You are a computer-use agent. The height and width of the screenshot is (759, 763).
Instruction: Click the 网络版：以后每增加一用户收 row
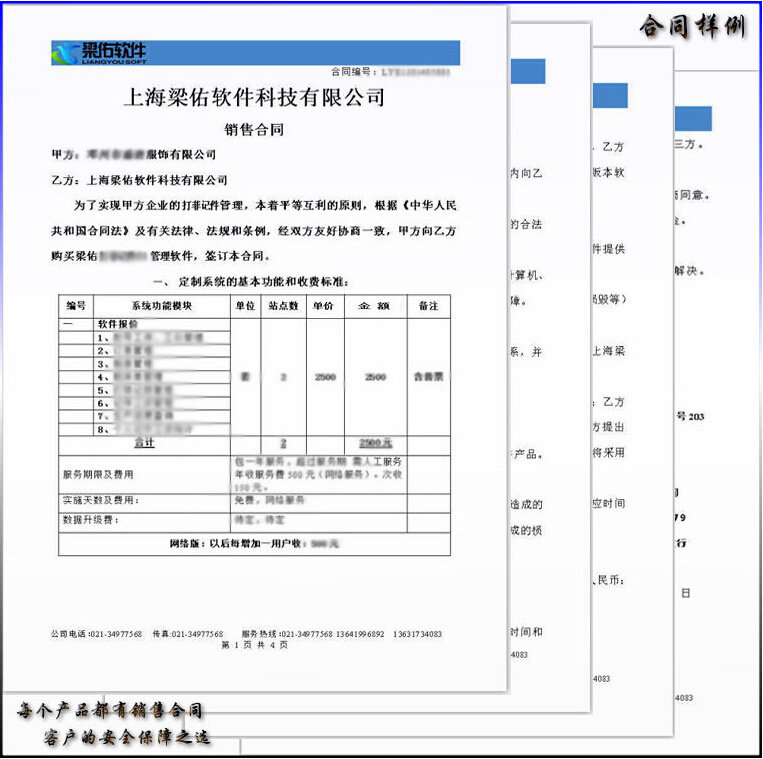point(254,544)
